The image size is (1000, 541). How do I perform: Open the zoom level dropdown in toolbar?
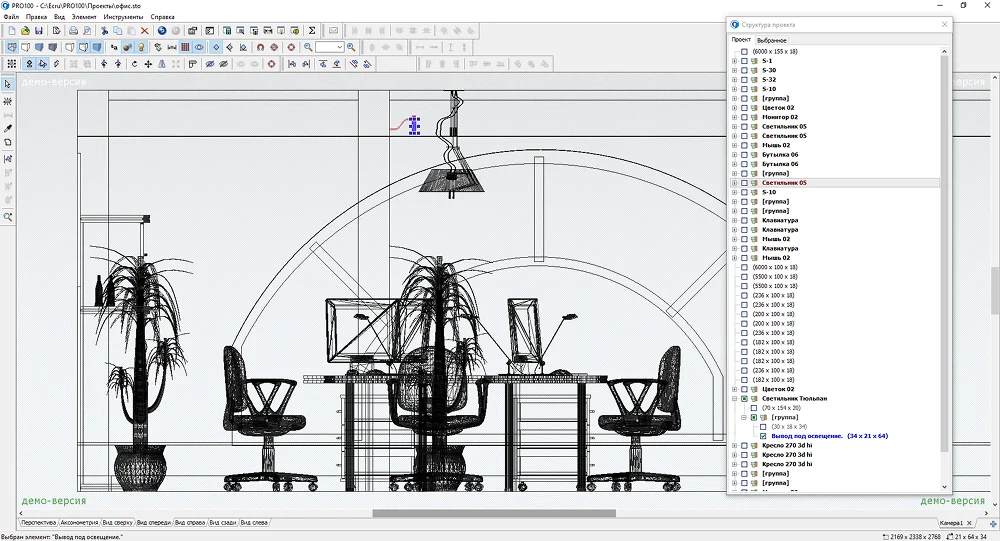339,47
